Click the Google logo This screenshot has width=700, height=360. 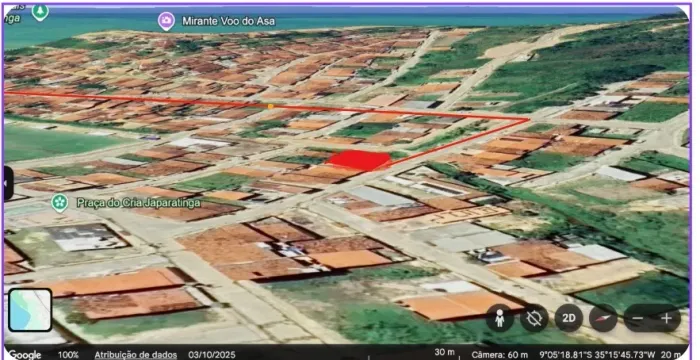coord(25,355)
